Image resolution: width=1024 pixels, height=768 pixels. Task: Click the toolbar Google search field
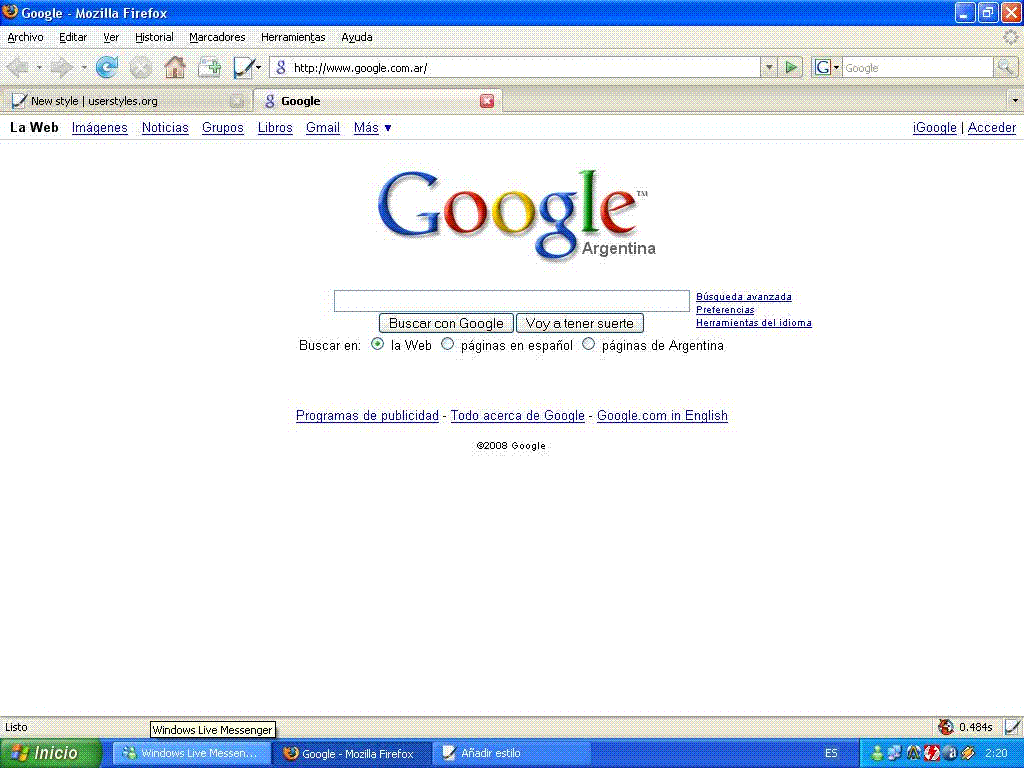(918, 67)
